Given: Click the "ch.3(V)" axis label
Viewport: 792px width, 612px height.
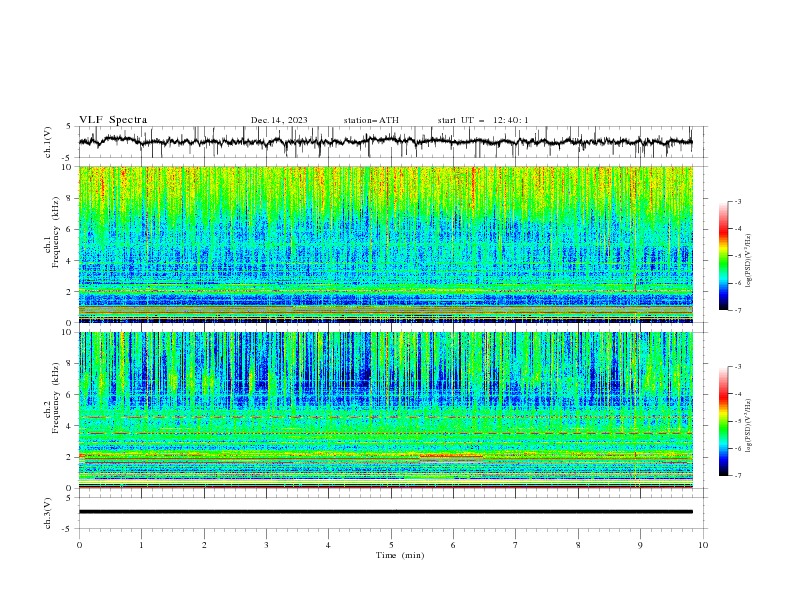Looking at the screenshot, I should [48, 513].
